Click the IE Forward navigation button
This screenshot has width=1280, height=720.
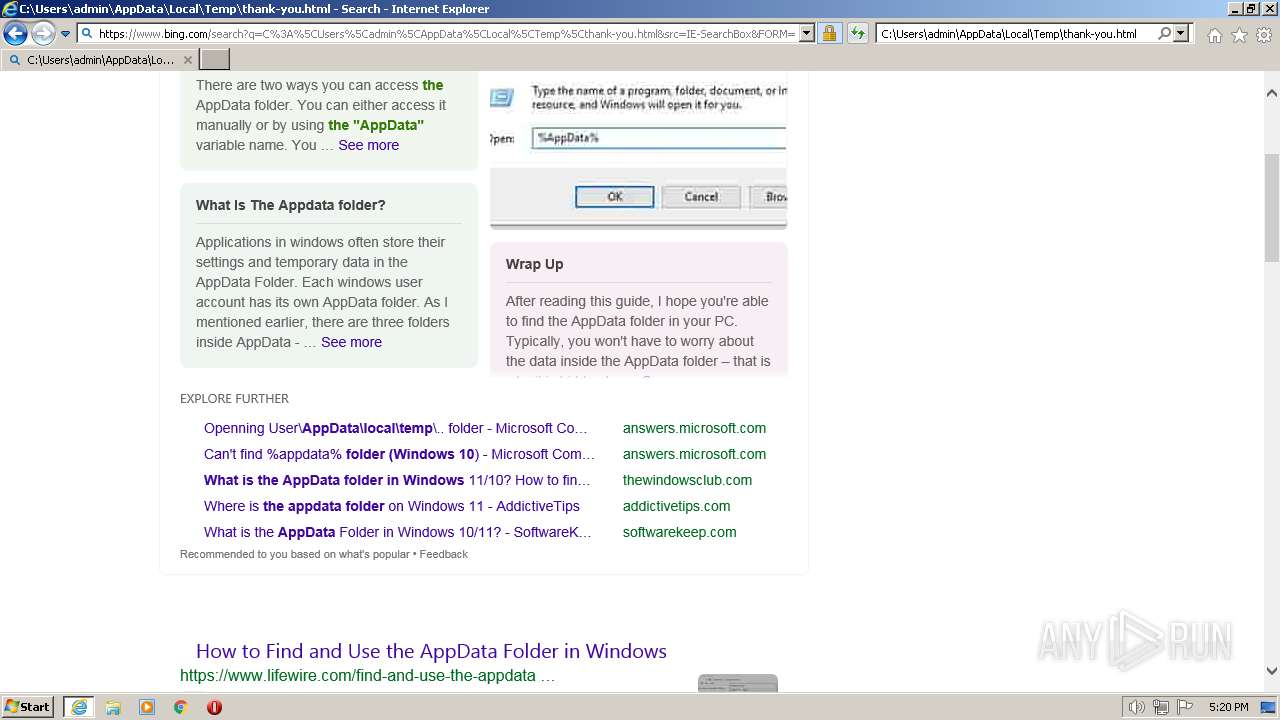tap(43, 34)
